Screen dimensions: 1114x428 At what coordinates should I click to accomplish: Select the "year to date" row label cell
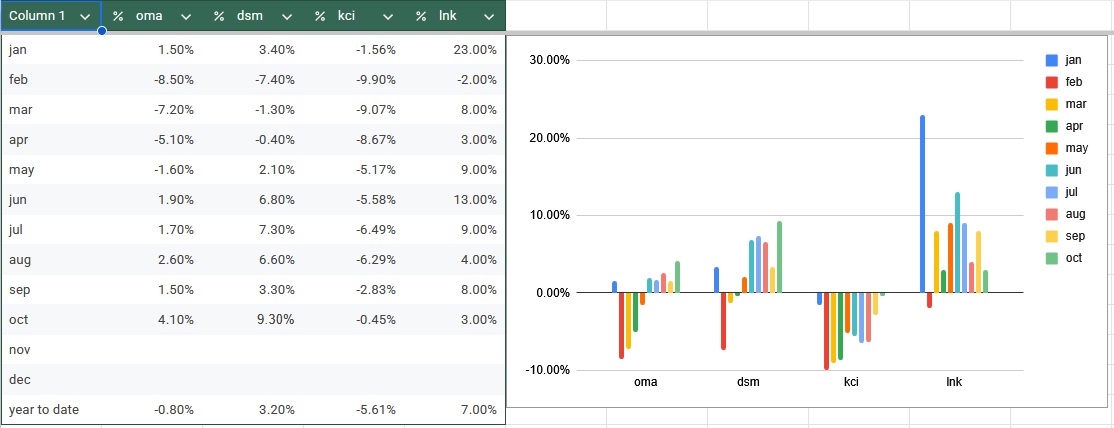coord(44,410)
